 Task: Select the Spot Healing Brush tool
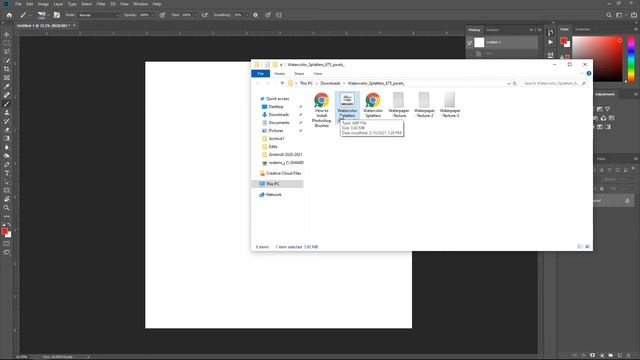tap(7, 95)
